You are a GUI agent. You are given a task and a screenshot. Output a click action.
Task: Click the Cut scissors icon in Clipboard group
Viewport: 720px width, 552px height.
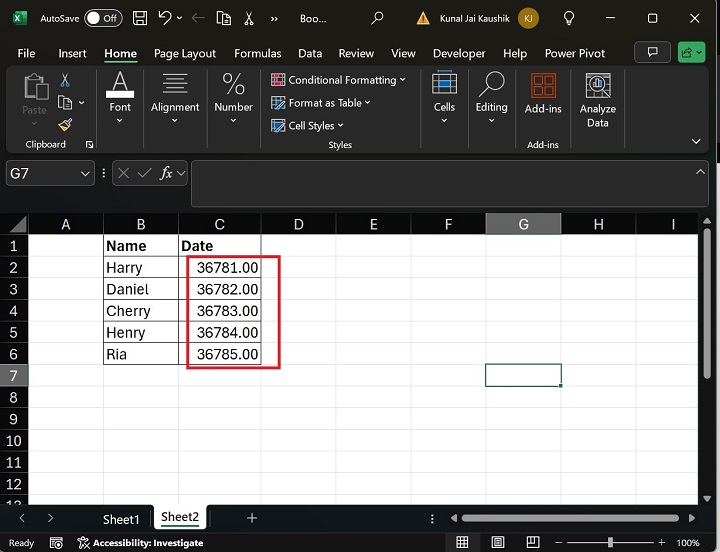65,80
